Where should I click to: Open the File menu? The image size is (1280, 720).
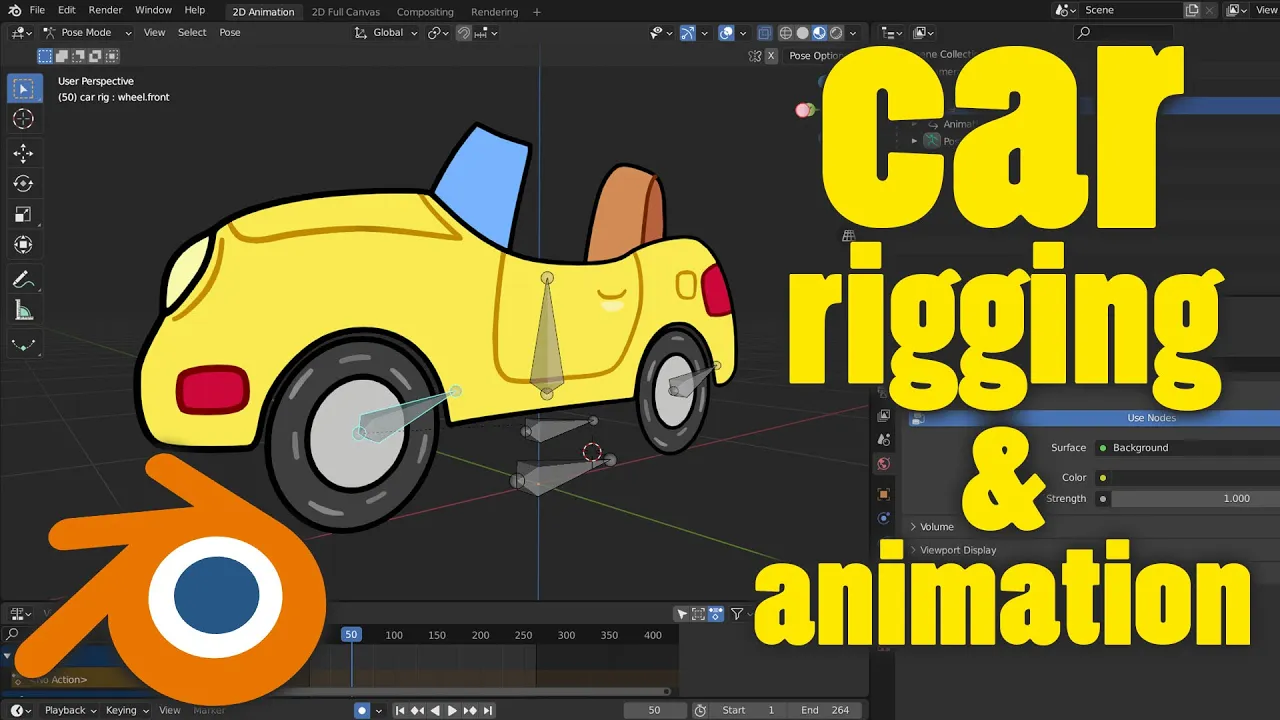point(37,10)
